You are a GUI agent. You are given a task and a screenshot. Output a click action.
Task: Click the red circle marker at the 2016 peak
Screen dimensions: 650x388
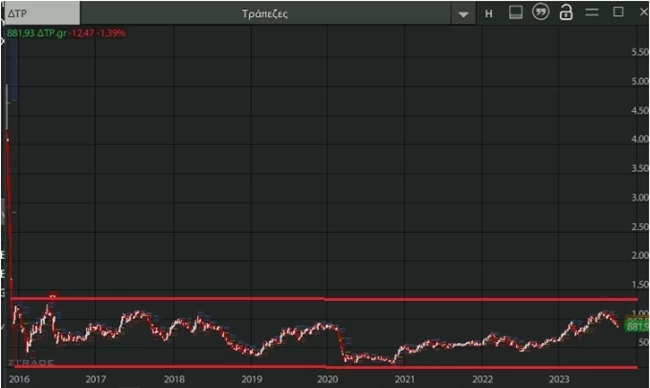coord(52,296)
